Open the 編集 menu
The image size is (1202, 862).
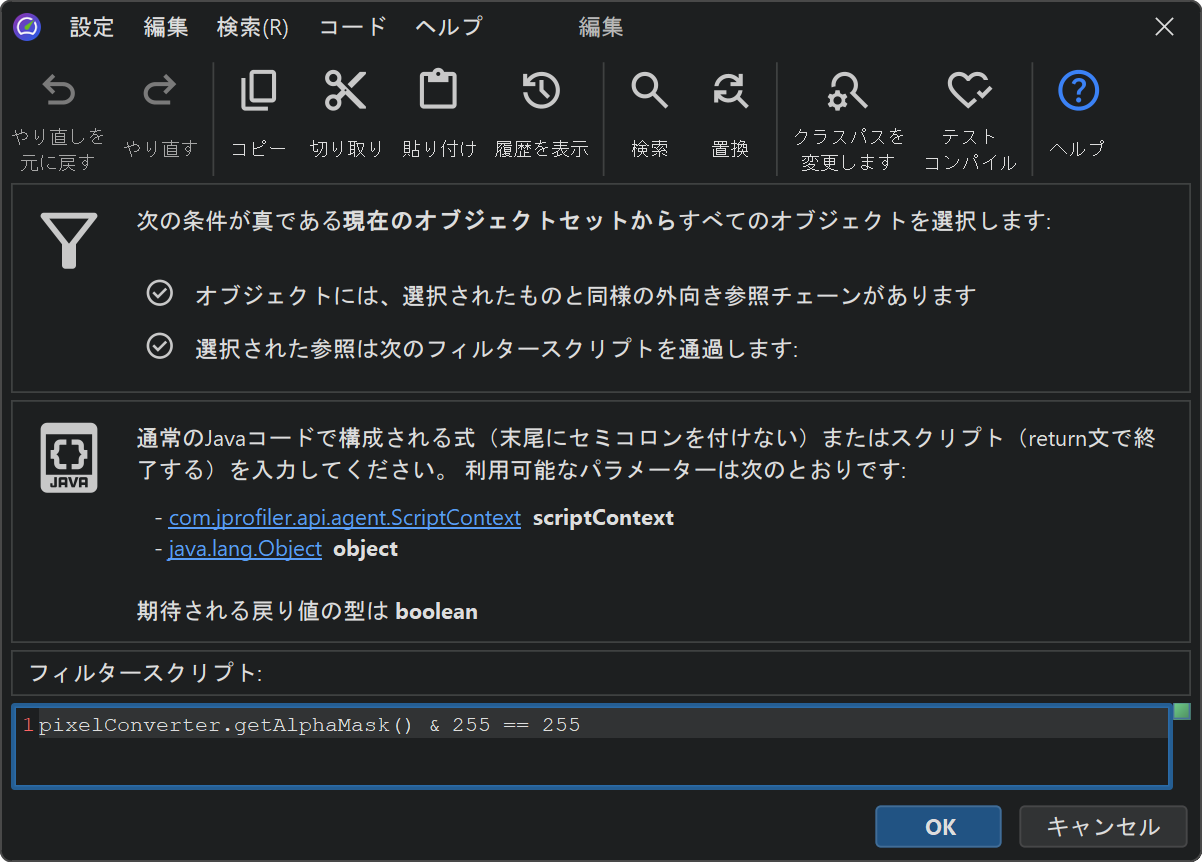[165, 27]
